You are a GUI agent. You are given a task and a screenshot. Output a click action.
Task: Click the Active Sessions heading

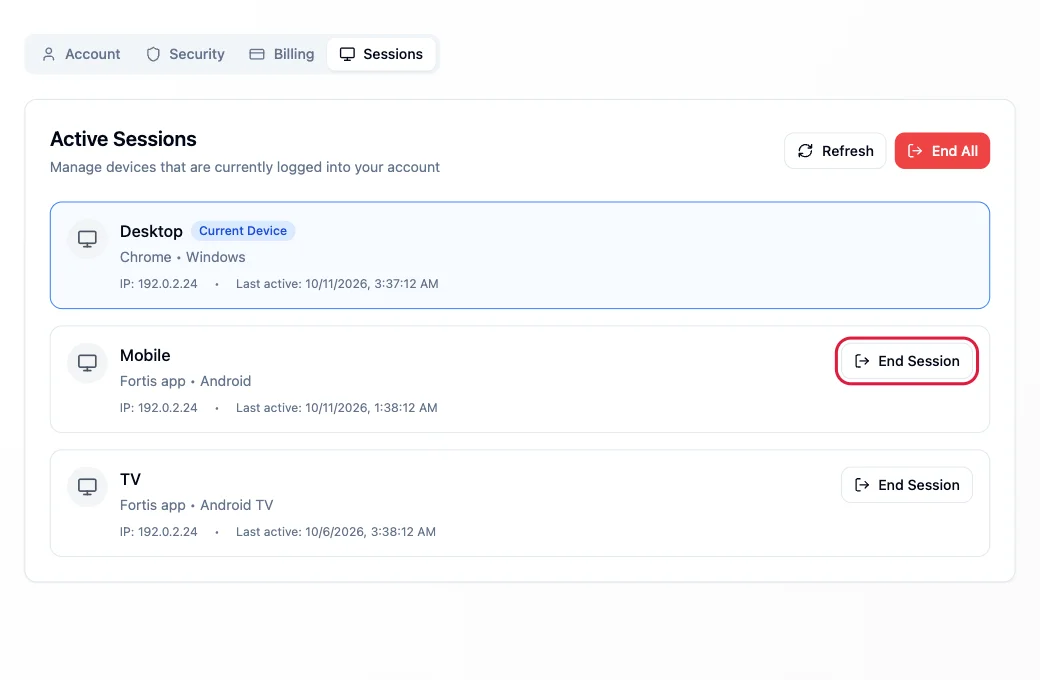point(123,139)
